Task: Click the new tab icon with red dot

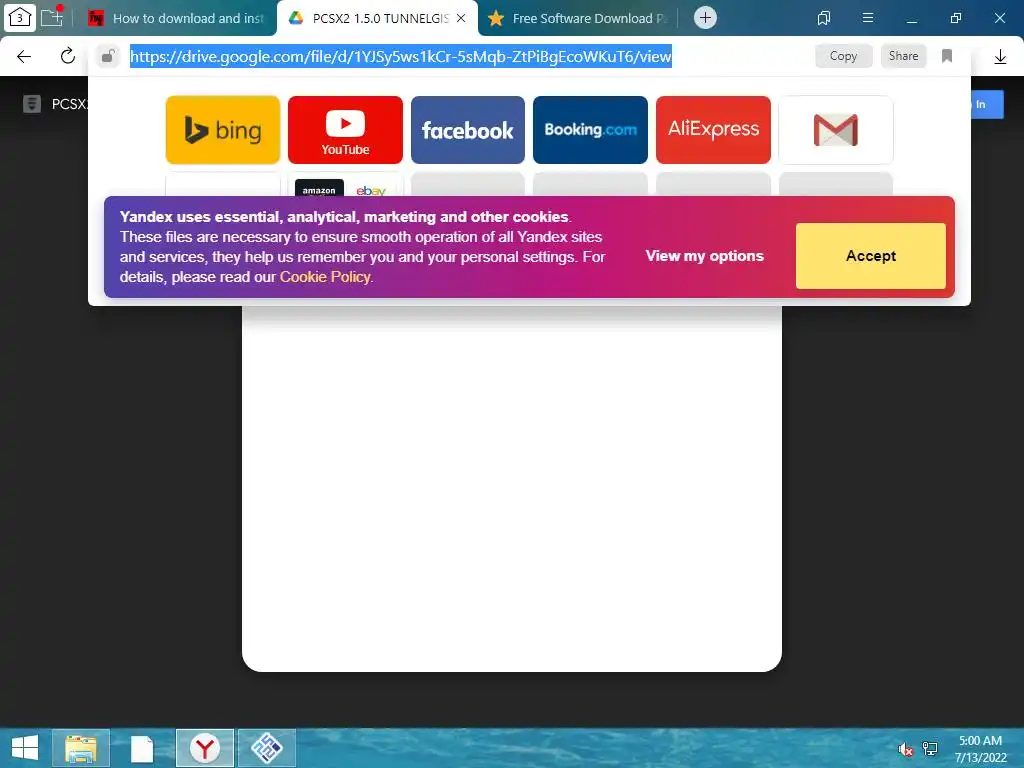Action: (52, 16)
